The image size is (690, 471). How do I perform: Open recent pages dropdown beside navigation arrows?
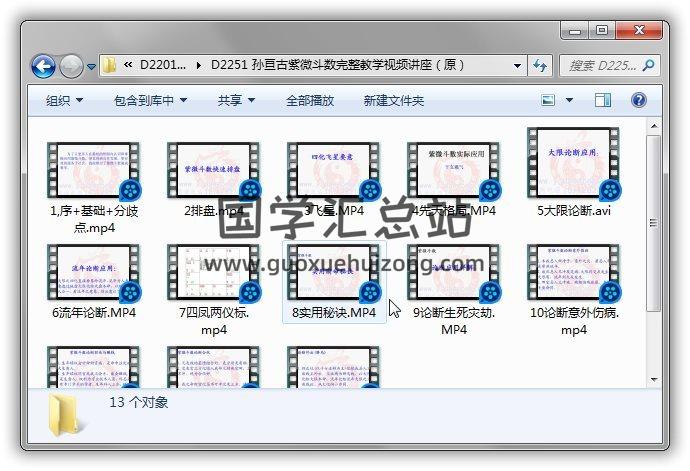click(91, 67)
